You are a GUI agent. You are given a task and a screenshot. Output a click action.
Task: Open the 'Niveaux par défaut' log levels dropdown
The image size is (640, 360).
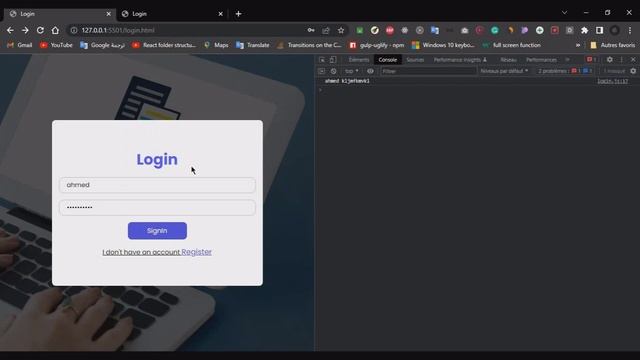(504, 71)
